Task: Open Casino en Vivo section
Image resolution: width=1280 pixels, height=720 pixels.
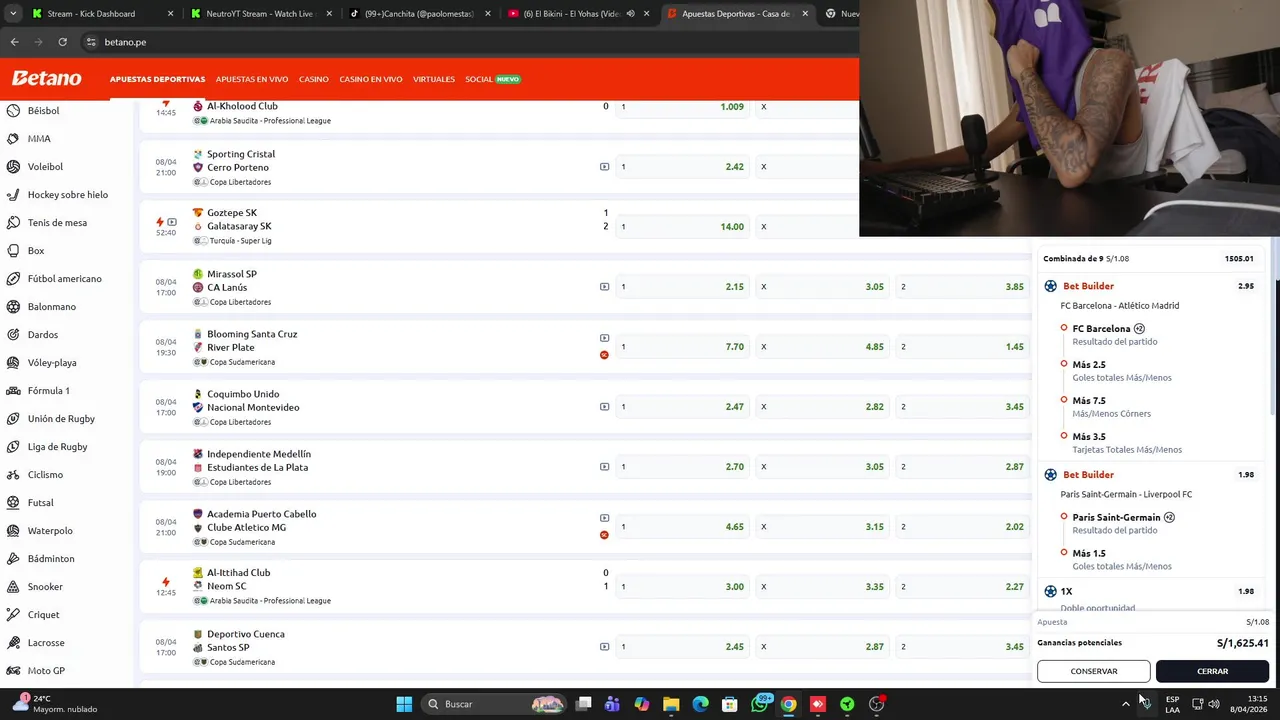Action: [x=371, y=79]
